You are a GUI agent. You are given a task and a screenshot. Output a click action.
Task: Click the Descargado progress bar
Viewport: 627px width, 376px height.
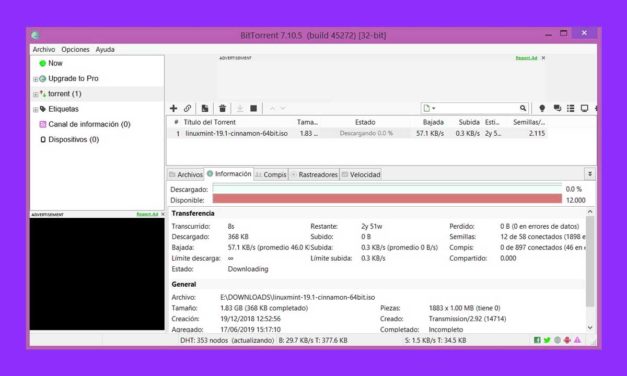[x=387, y=187]
